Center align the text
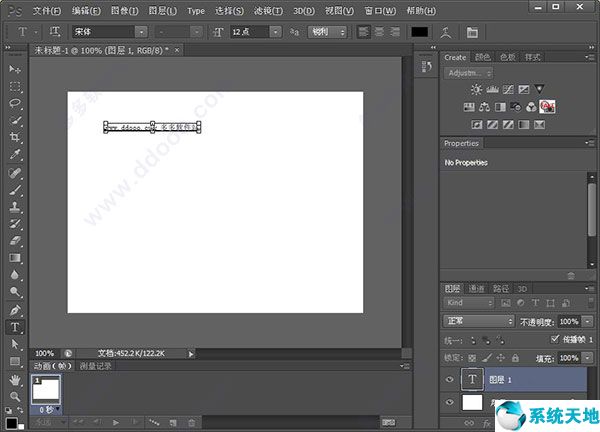 point(378,32)
